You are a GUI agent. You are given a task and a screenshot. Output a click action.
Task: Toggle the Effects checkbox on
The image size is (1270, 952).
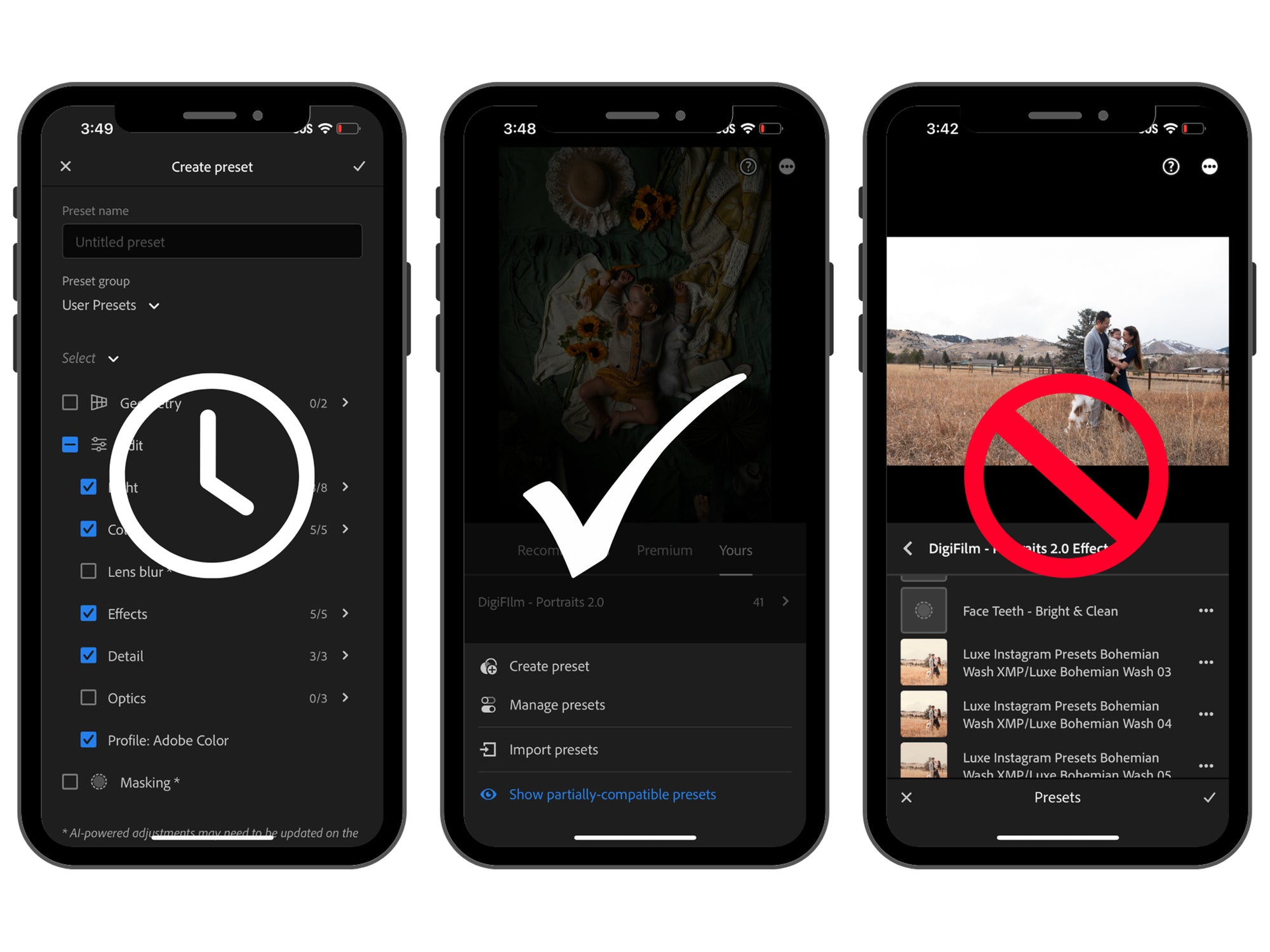[x=88, y=613]
